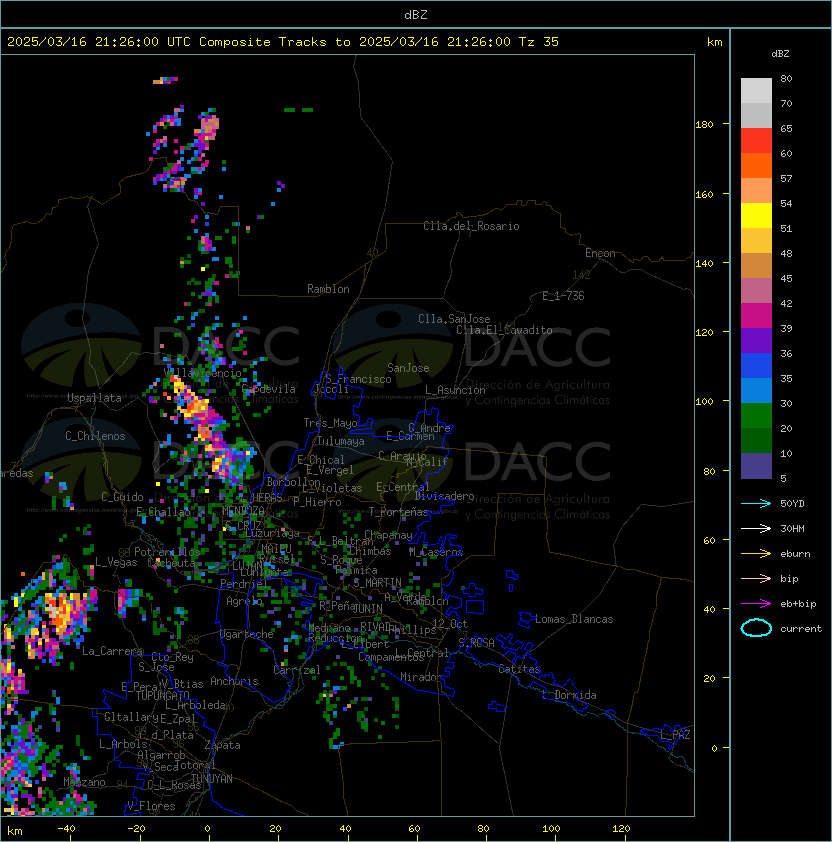Click the 'L_Vegas' map label
The image size is (832, 842).
click(116, 562)
